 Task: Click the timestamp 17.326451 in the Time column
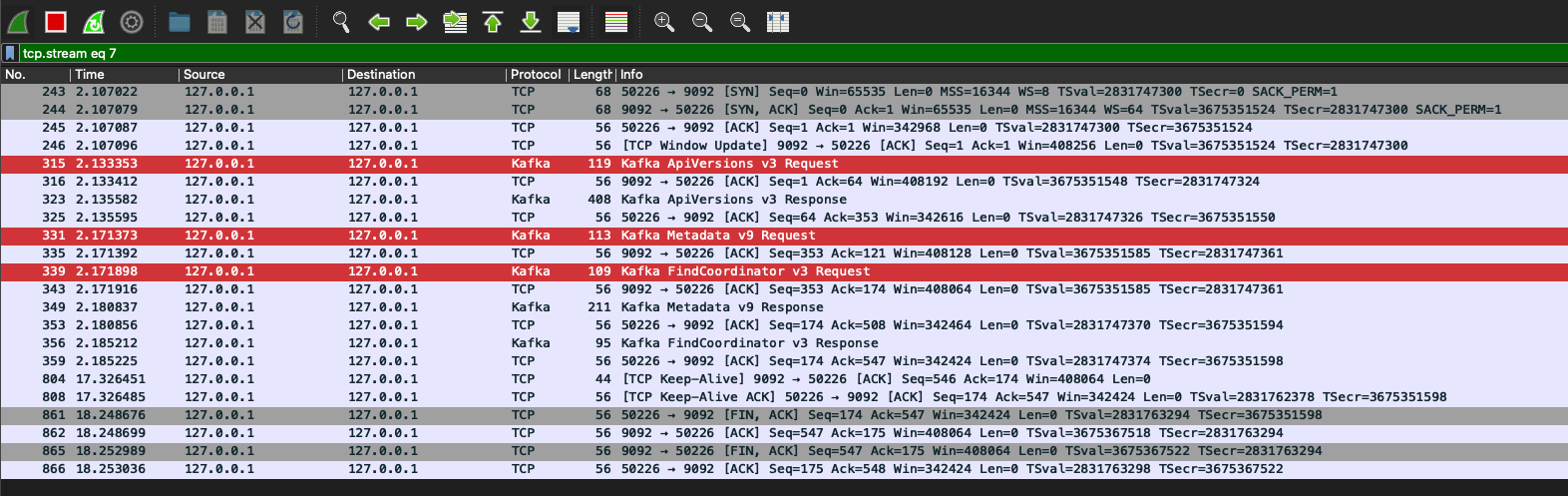point(111,379)
